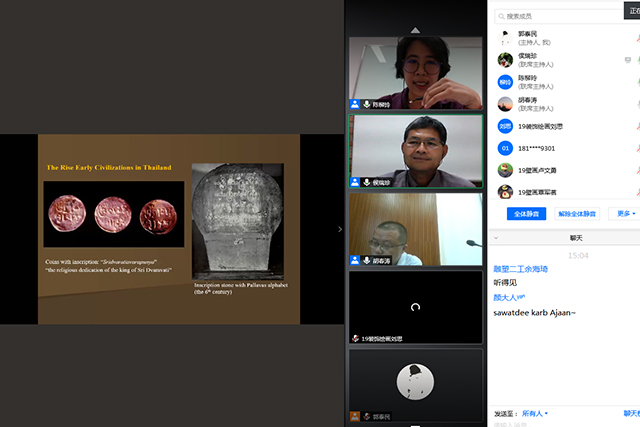Collapse video strip using the side arrow

pos(339,229)
